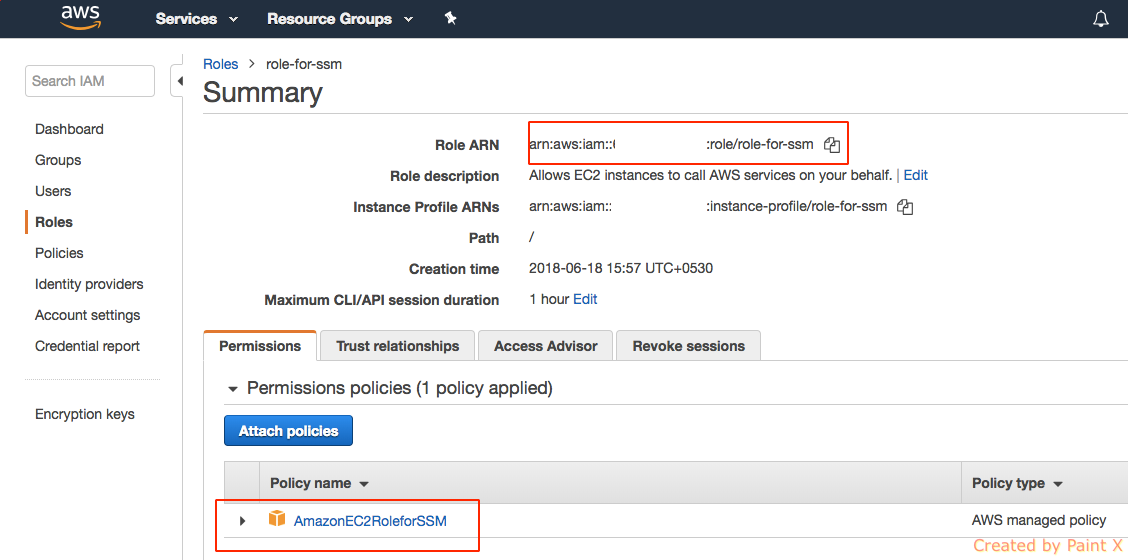
Task: Click the pin shortcut icon in navbar
Action: (x=450, y=18)
